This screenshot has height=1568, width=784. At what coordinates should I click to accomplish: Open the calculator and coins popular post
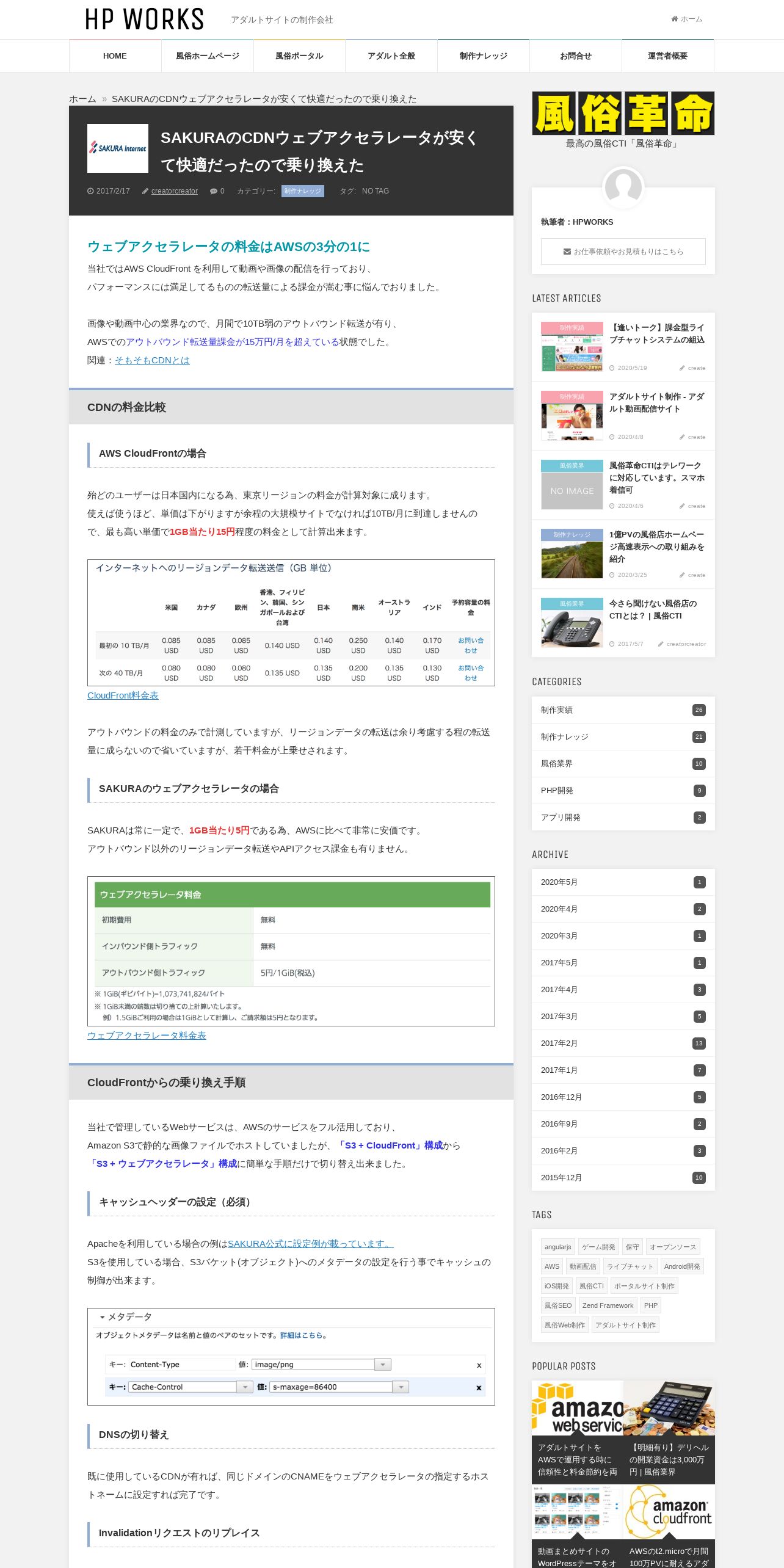669,1432
